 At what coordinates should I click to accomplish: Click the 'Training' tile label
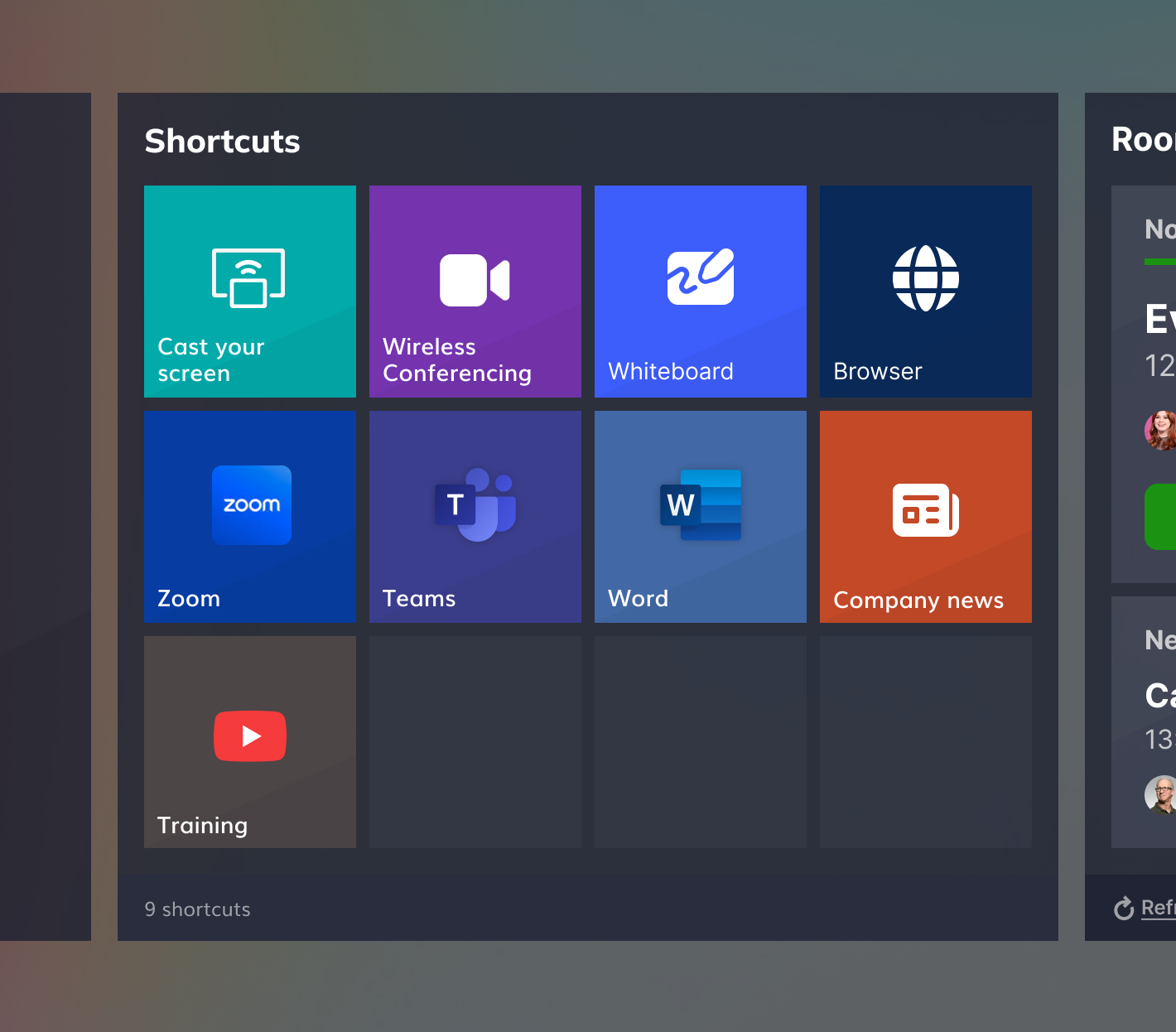(x=203, y=826)
